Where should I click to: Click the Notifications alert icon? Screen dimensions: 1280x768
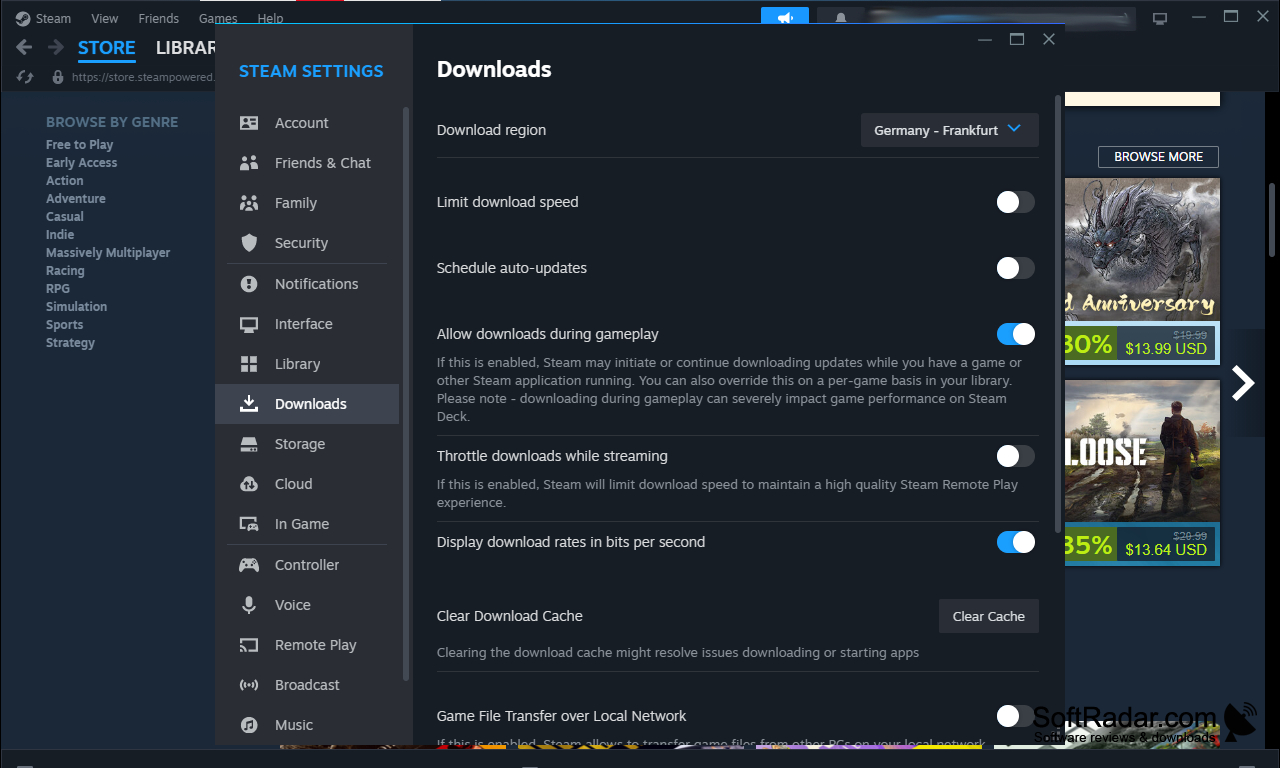pos(249,284)
